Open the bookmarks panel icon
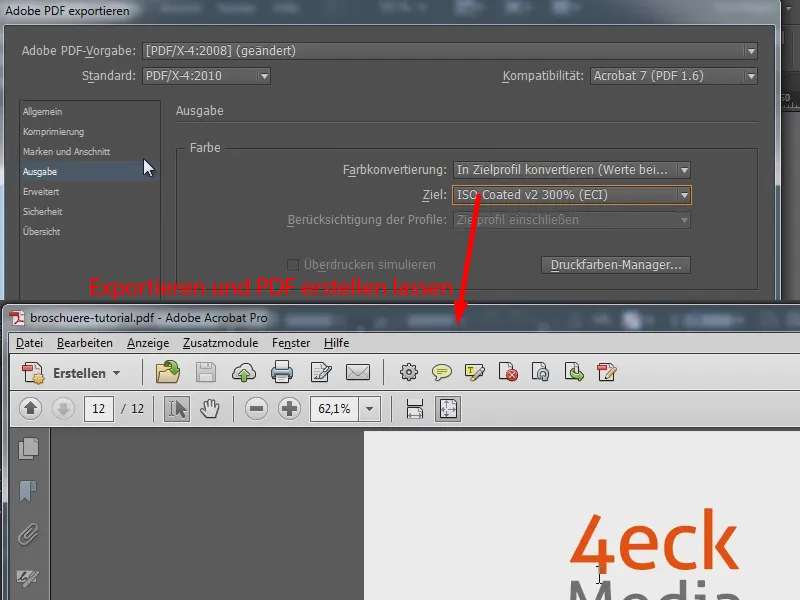Viewport: 800px width, 600px height. coord(28,492)
